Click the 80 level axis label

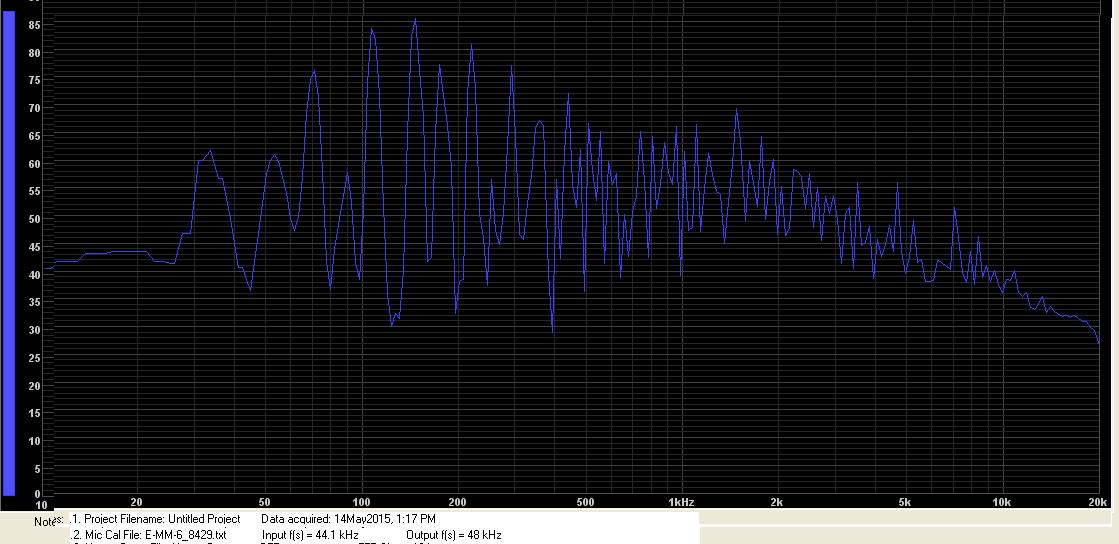[x=34, y=53]
